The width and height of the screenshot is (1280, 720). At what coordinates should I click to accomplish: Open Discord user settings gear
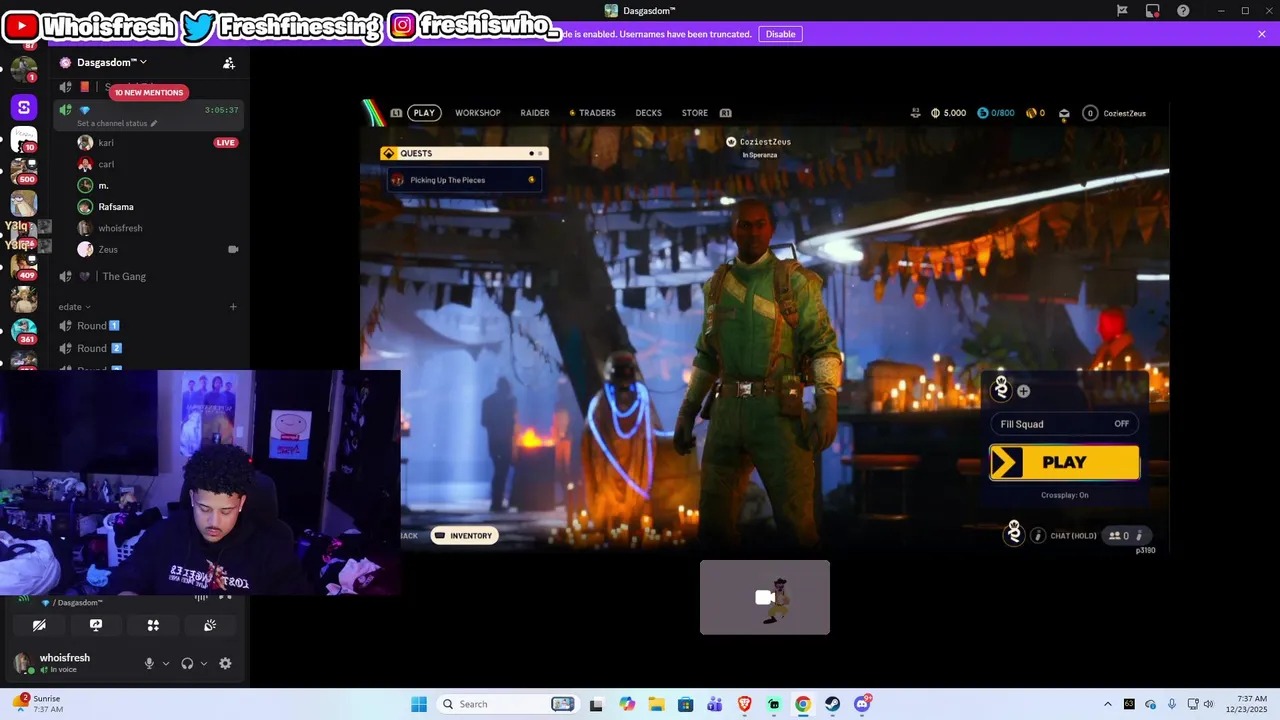pyautogui.click(x=225, y=663)
